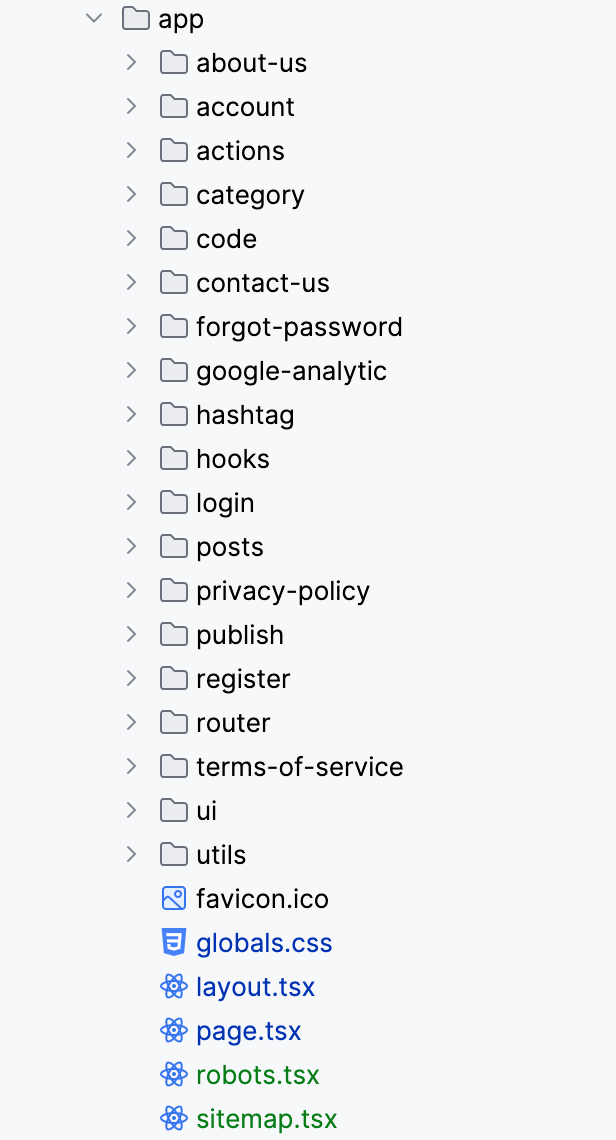This screenshot has height=1140, width=616.
Task: Select the privacy-policy folder name
Action: click(283, 591)
